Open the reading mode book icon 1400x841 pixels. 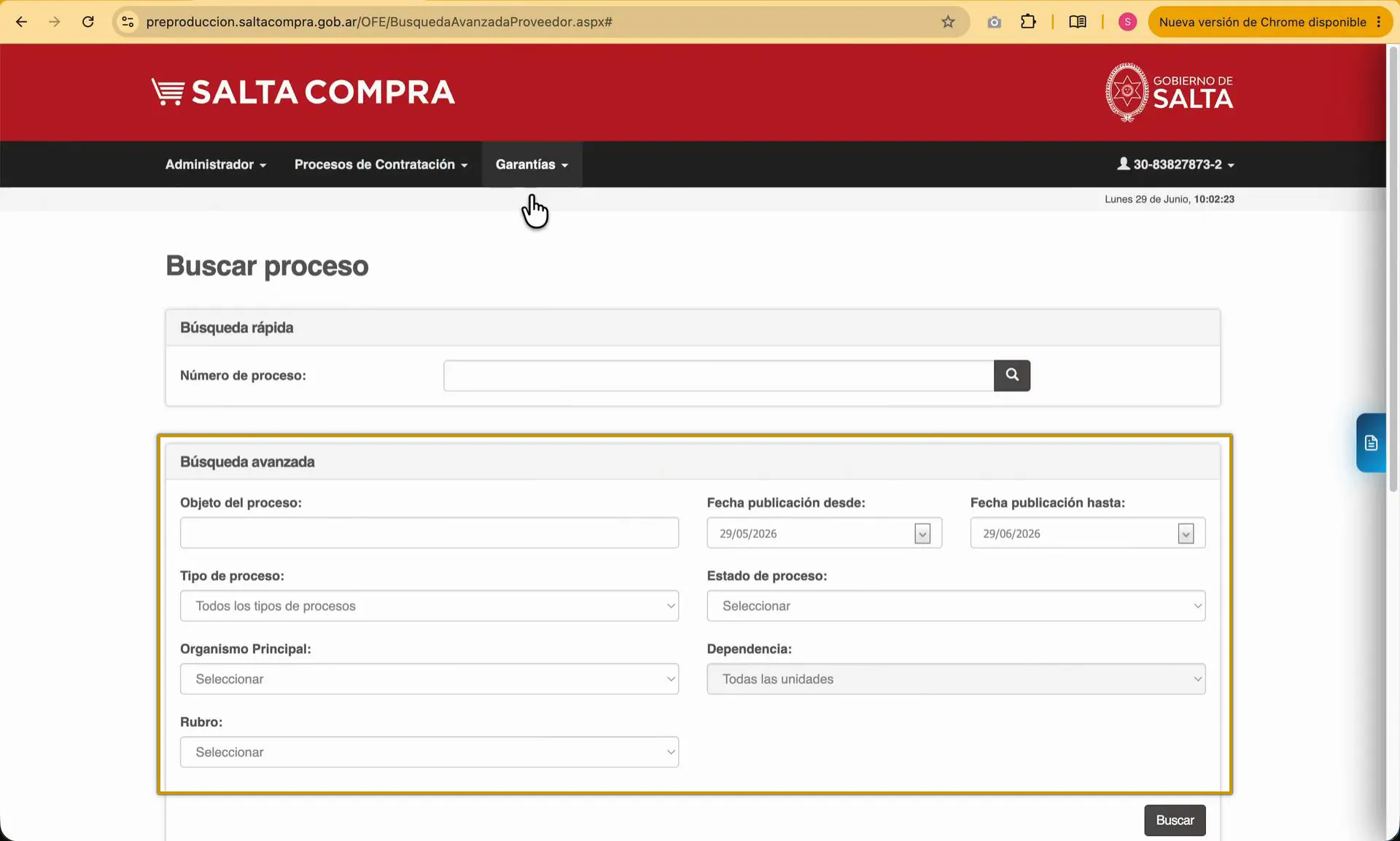[1078, 22]
